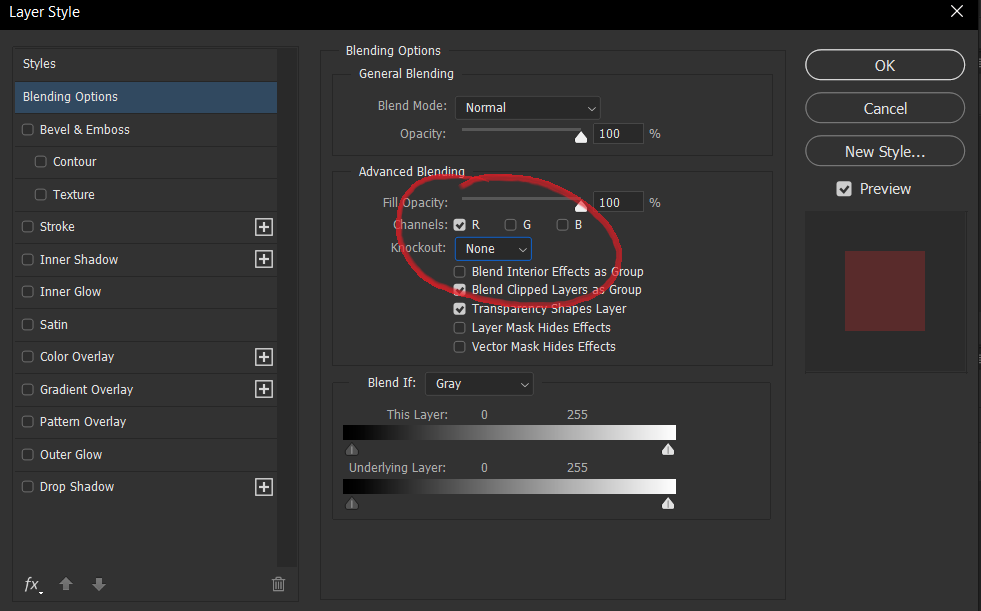
Task: Click the Fill Opacity value field
Action: pos(618,202)
